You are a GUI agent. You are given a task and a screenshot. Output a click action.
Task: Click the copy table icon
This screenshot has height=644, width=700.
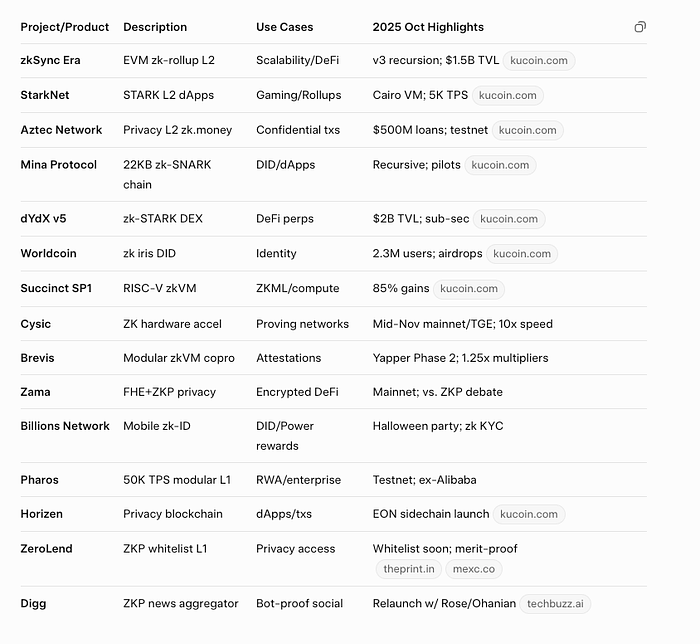pyautogui.click(x=640, y=27)
